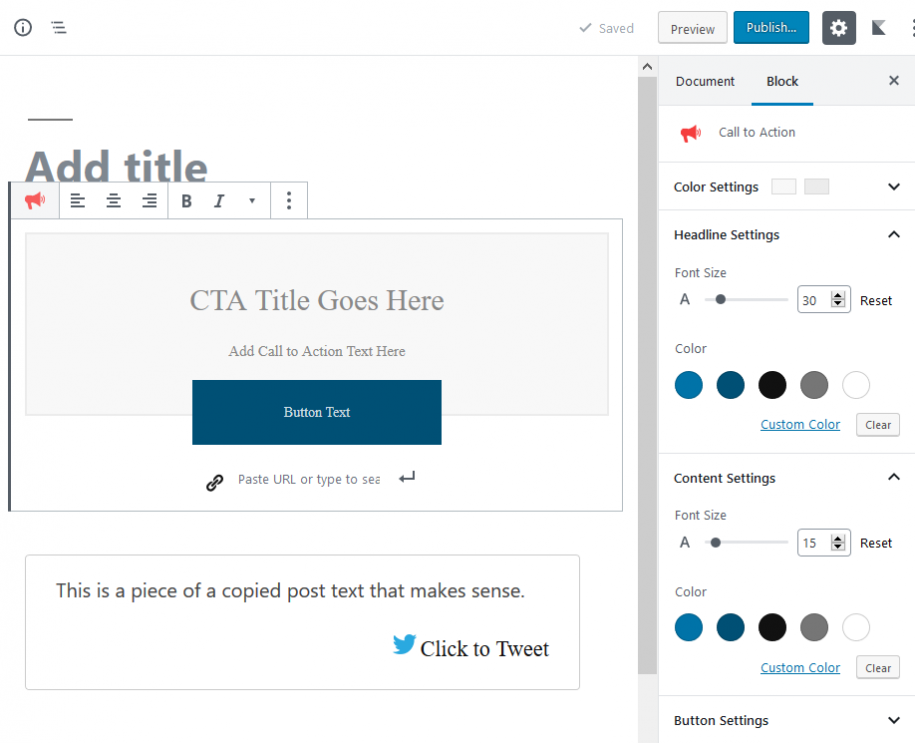
Task: Switch to the Document tab
Action: (x=705, y=81)
